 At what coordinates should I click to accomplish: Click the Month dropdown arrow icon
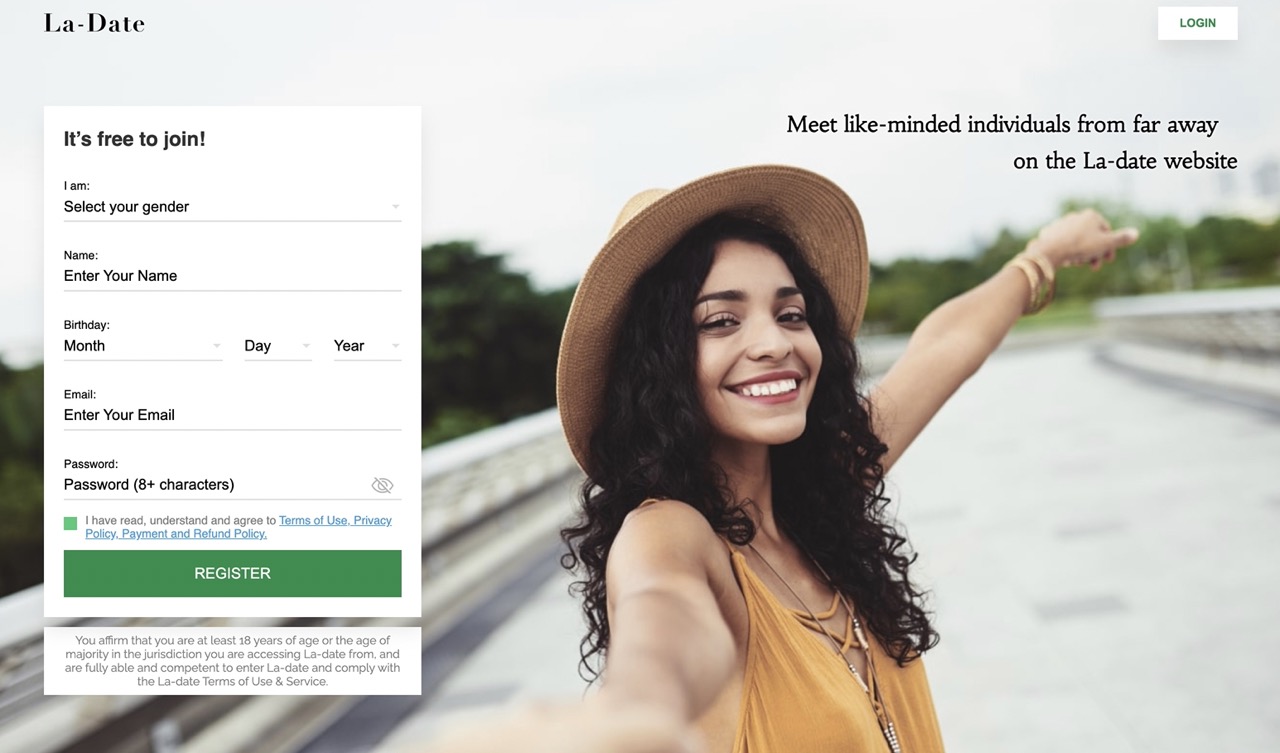pyautogui.click(x=216, y=346)
